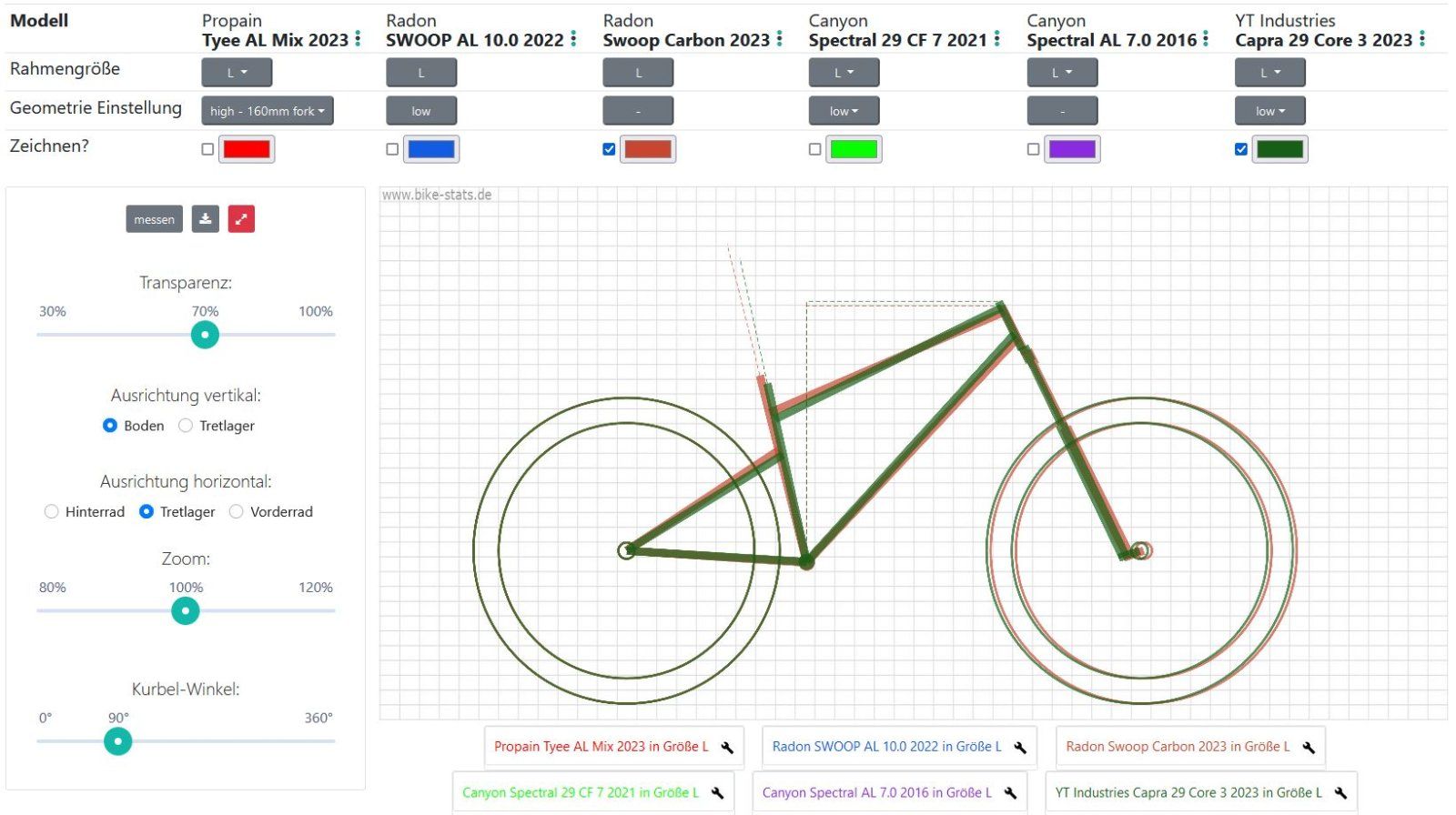Image resolution: width=1456 pixels, height=815 pixels.
Task: Open the three-dot menu for YT Capra
Action: (x=1422, y=39)
